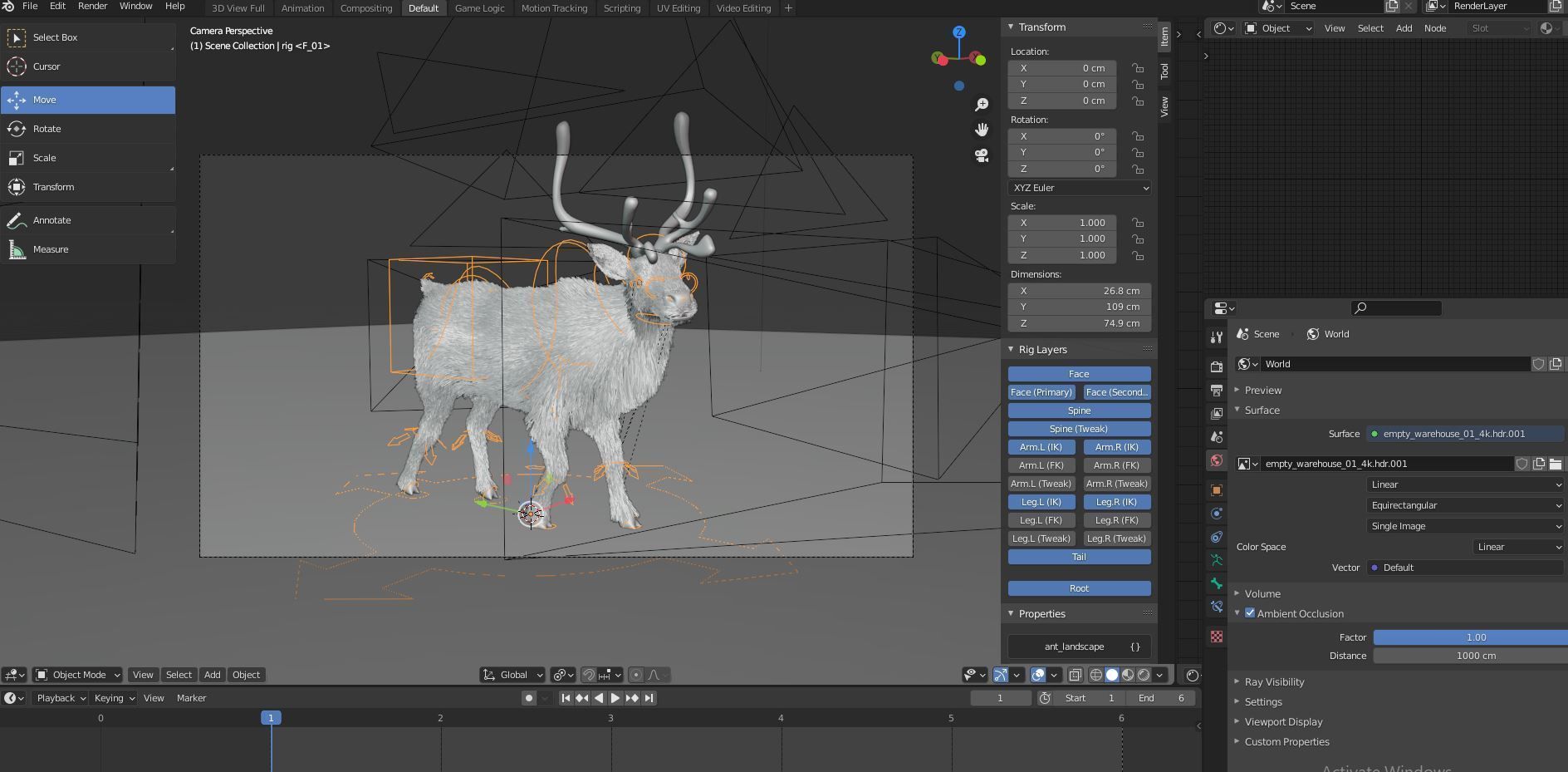Toggle the Tail rig layer
Image resolution: width=1568 pixels, height=772 pixels.
(x=1080, y=557)
